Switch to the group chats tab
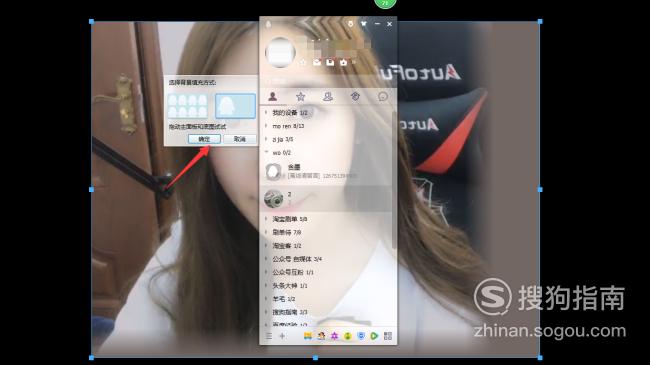 327,97
